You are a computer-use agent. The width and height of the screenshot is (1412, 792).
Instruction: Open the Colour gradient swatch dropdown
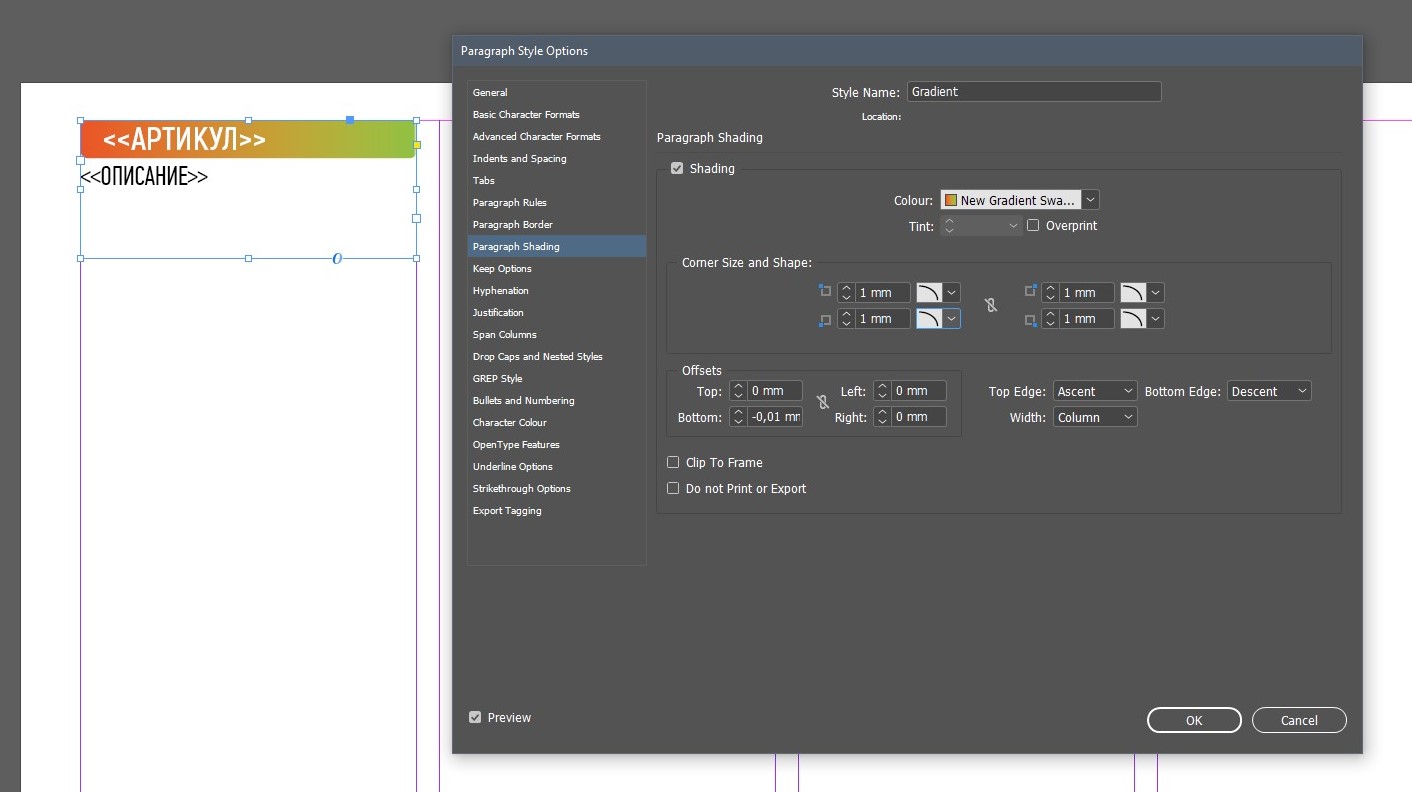1091,200
